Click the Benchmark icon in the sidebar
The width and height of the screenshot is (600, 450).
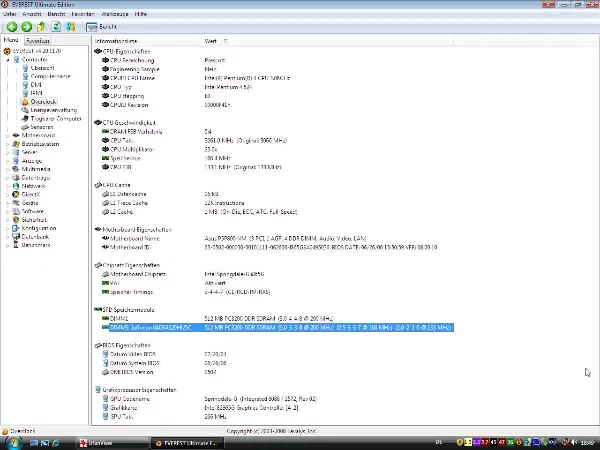15,244
